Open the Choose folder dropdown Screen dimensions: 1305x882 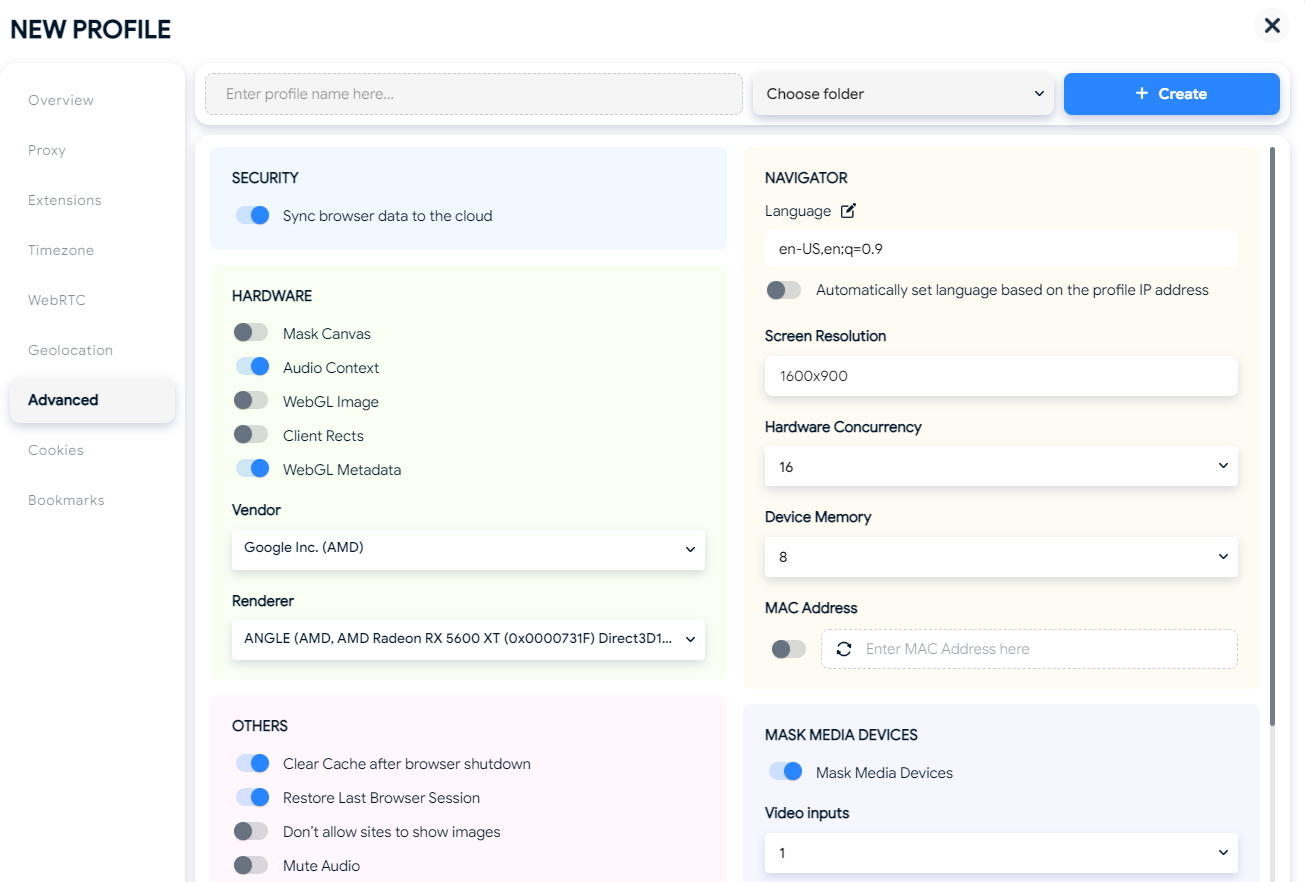click(903, 94)
